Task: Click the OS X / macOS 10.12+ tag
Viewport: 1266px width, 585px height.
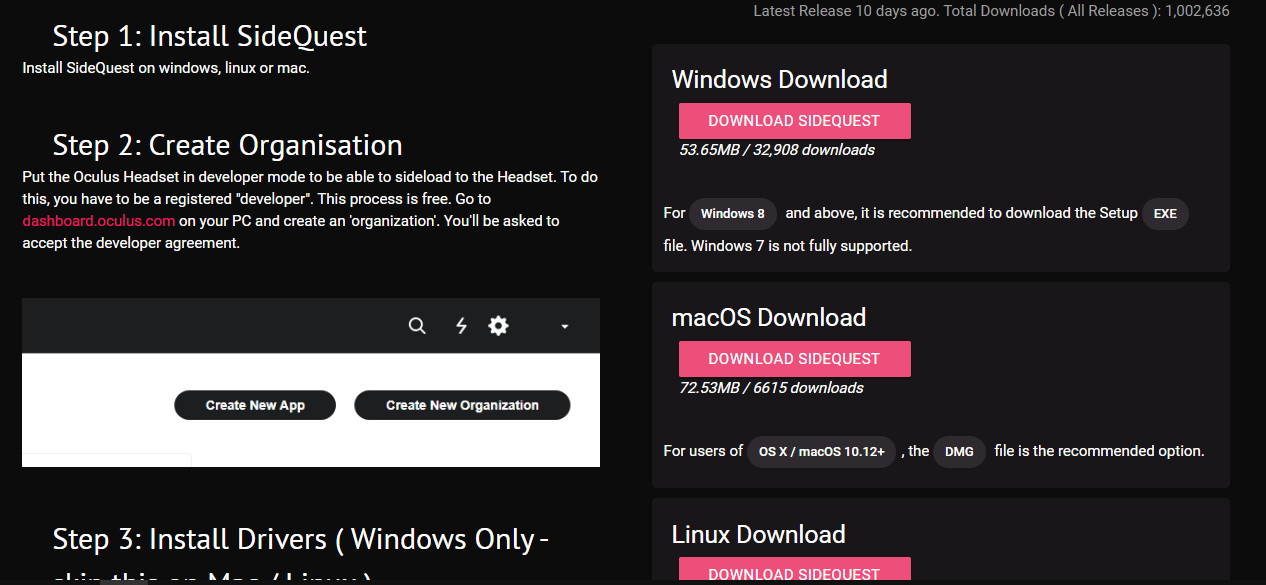Action: click(x=821, y=452)
